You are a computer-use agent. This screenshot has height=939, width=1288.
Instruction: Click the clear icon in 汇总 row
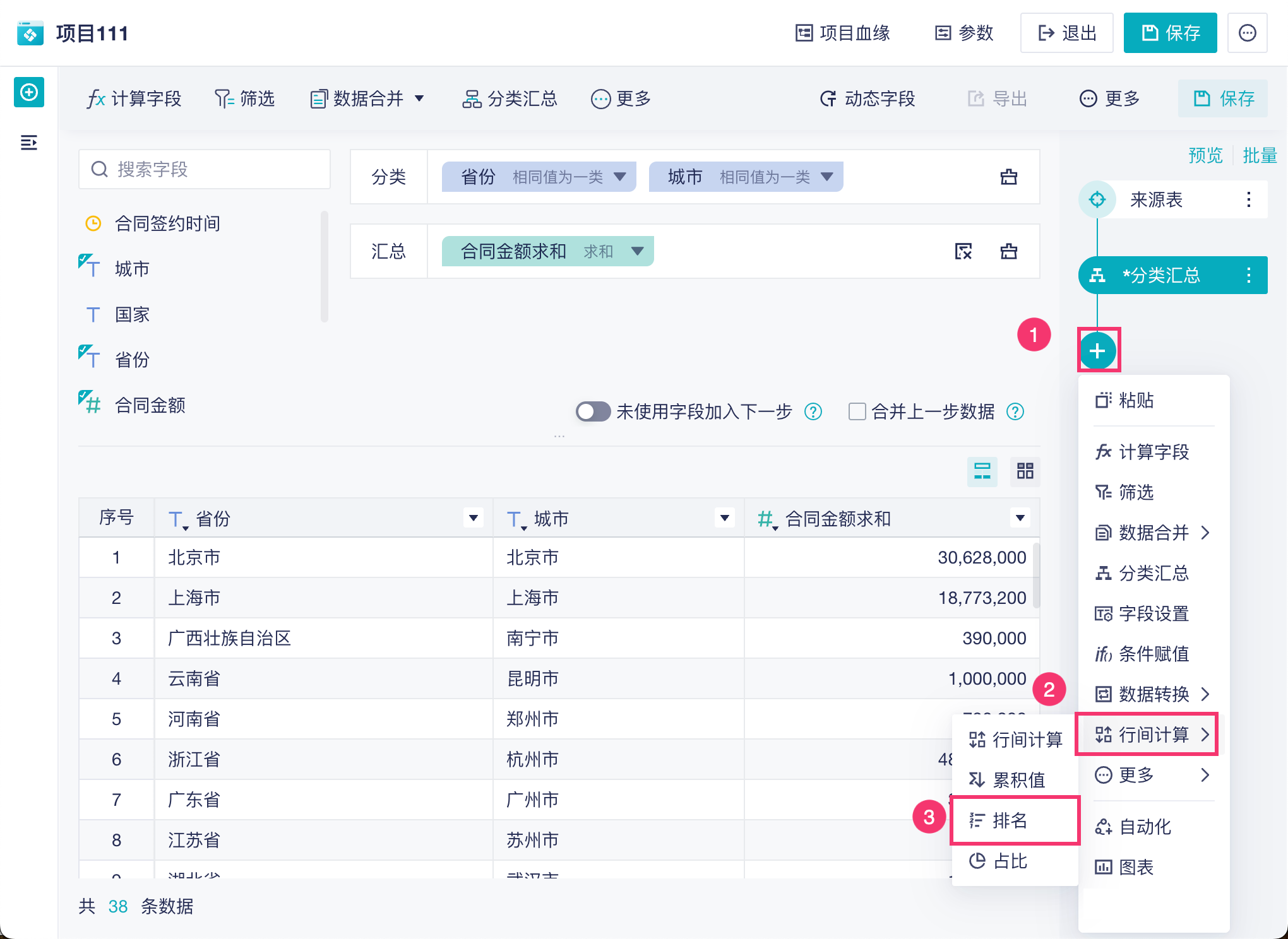[x=963, y=251]
